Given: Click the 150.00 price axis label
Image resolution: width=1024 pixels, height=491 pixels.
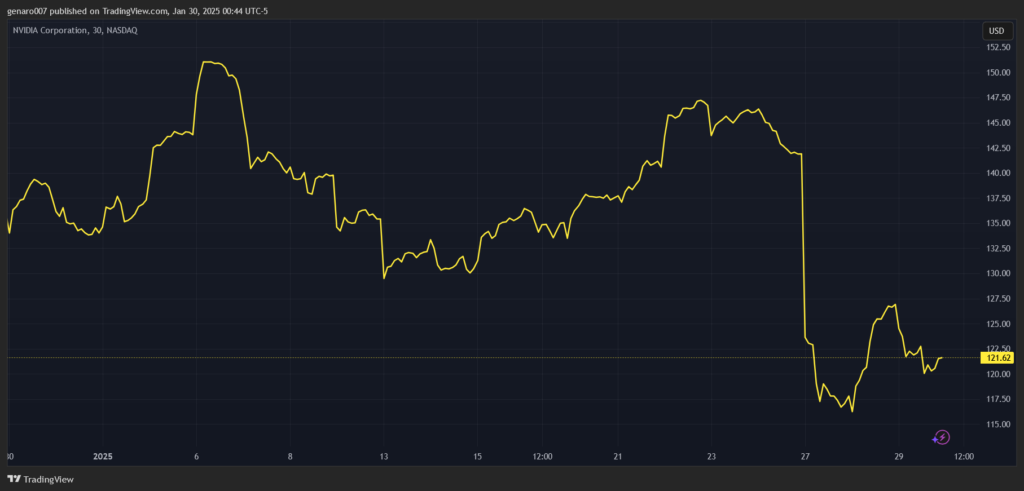Looking at the screenshot, I should [999, 72].
